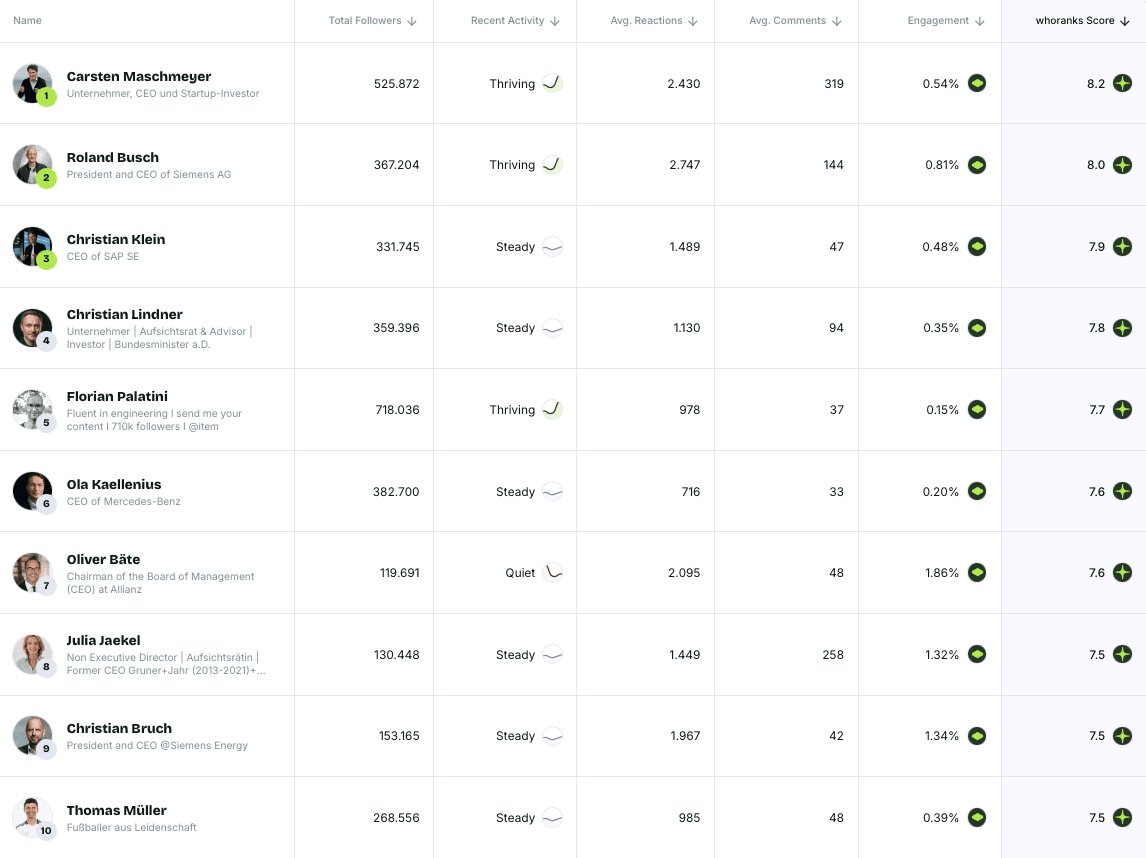Click engagement badge next to 0.81%
The height and width of the screenshot is (858, 1146).
(977, 165)
